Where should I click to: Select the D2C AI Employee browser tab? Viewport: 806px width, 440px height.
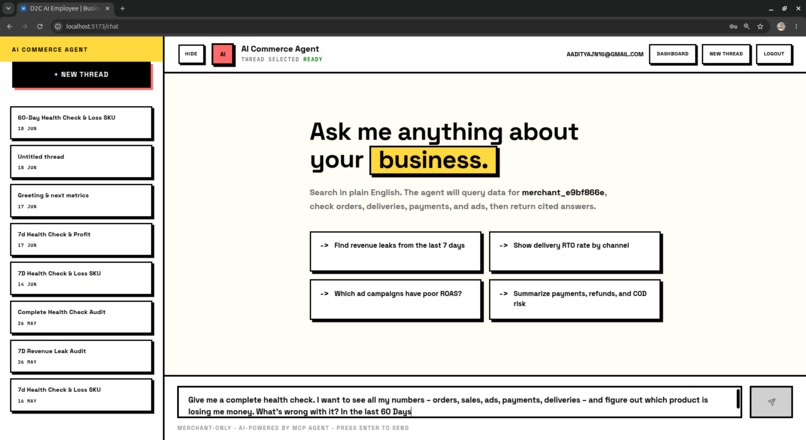coord(65,8)
